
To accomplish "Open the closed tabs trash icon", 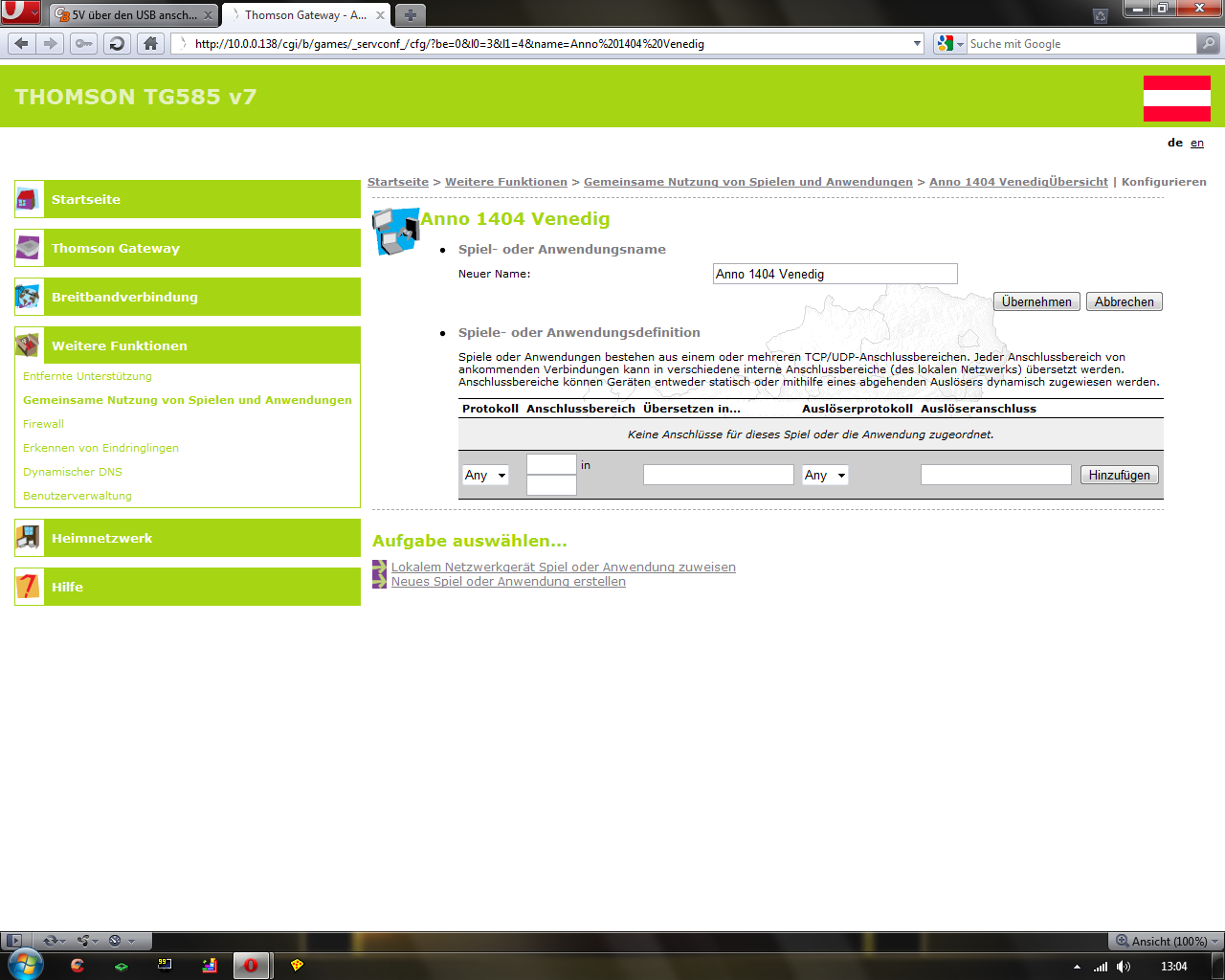I will pyautogui.click(x=1101, y=15).
